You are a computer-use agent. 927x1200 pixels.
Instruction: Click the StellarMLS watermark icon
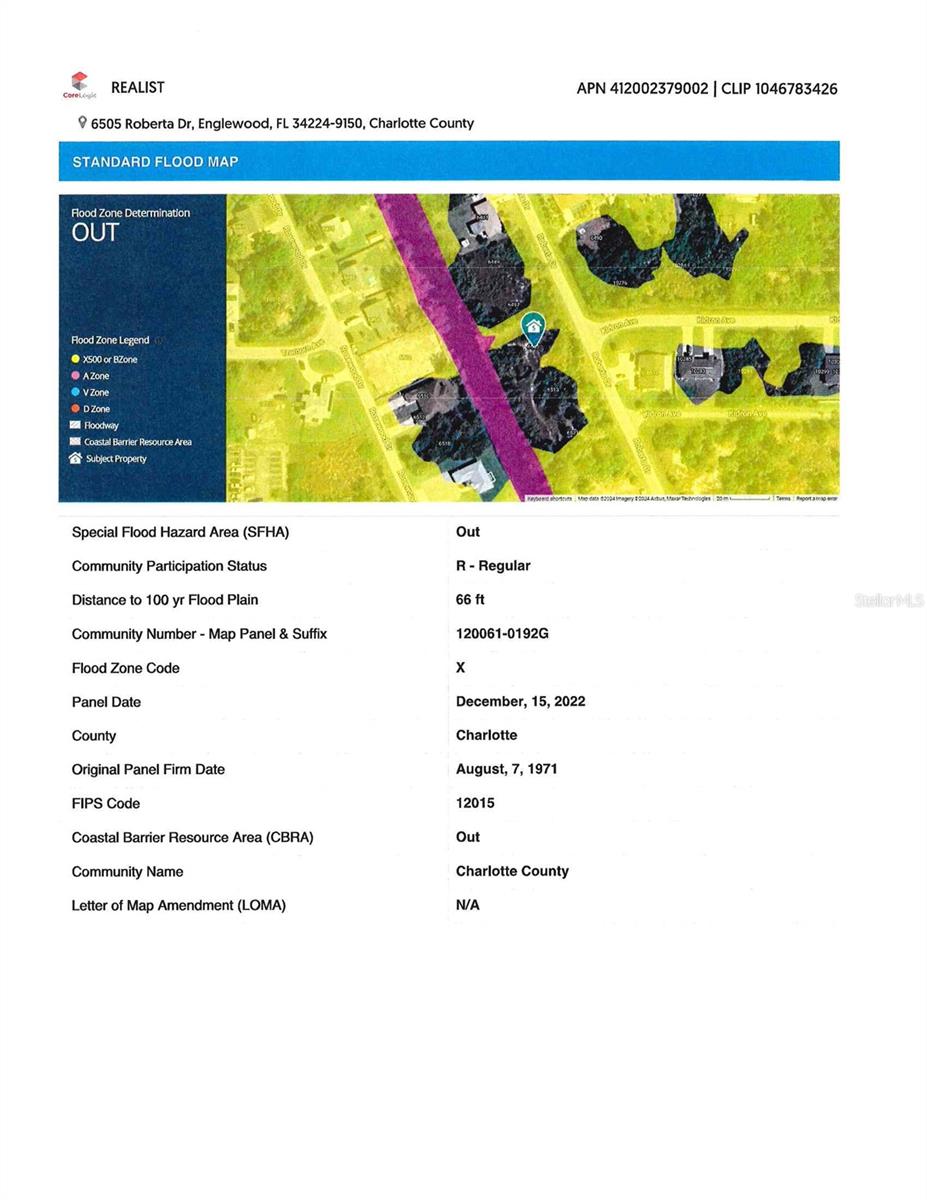click(x=888, y=599)
